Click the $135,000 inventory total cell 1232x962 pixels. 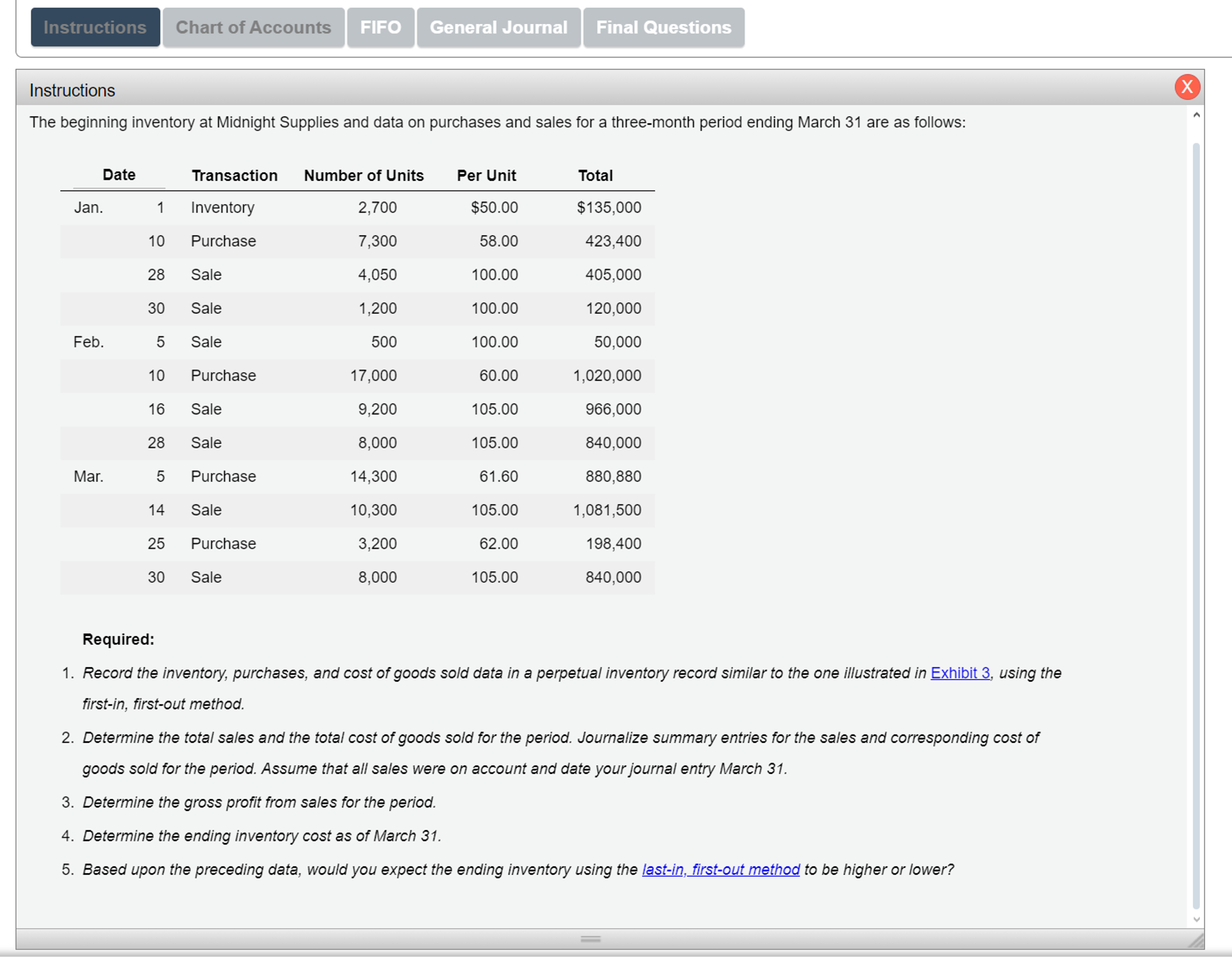[x=609, y=207]
